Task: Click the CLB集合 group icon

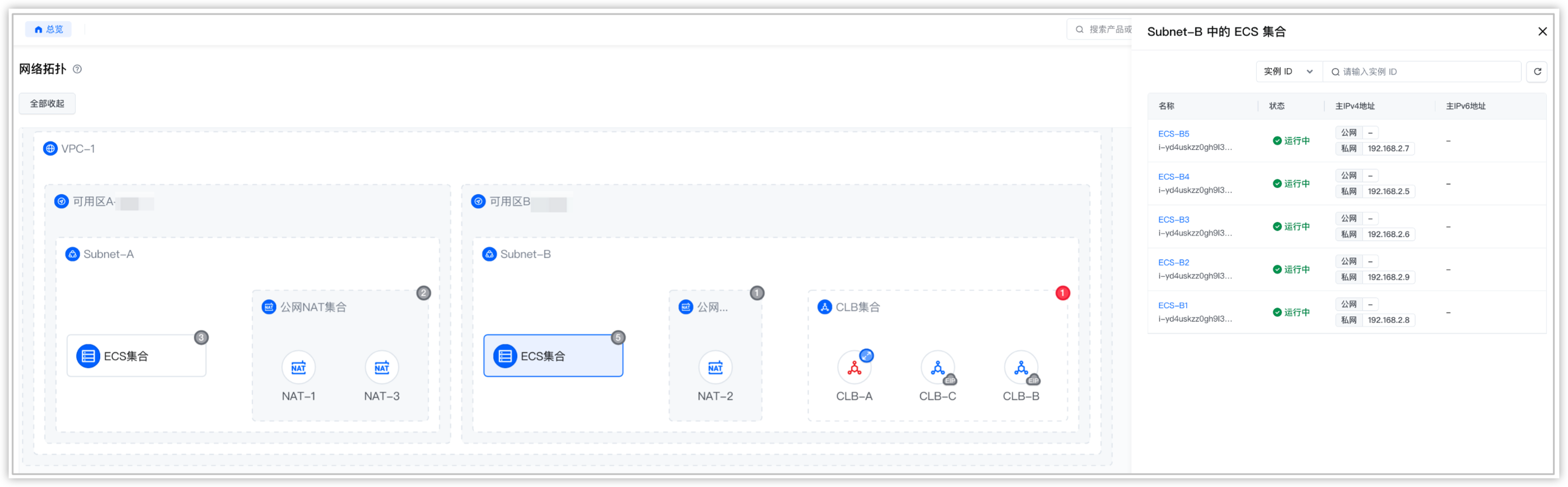Action: tap(825, 307)
